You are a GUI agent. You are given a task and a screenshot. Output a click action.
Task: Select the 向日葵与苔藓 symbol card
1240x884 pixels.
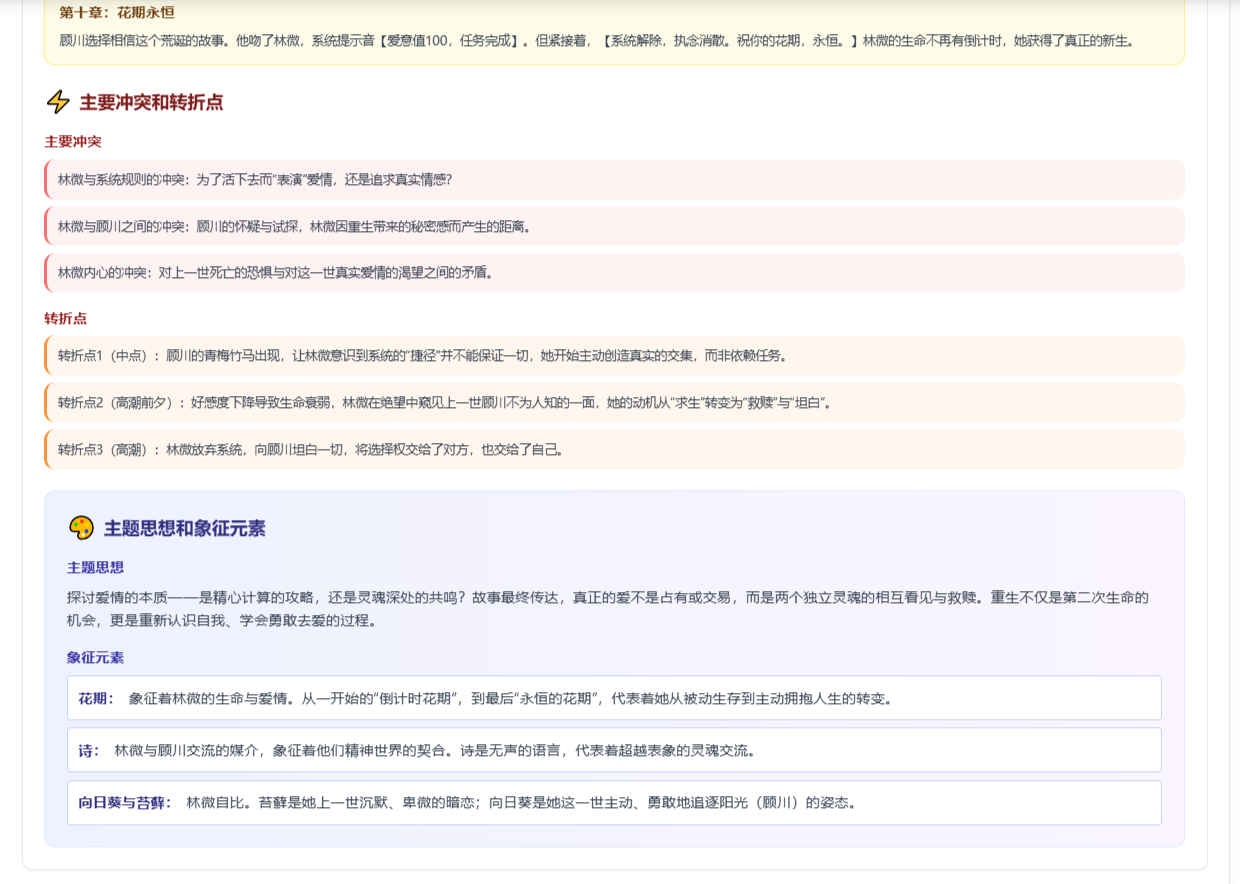614,802
